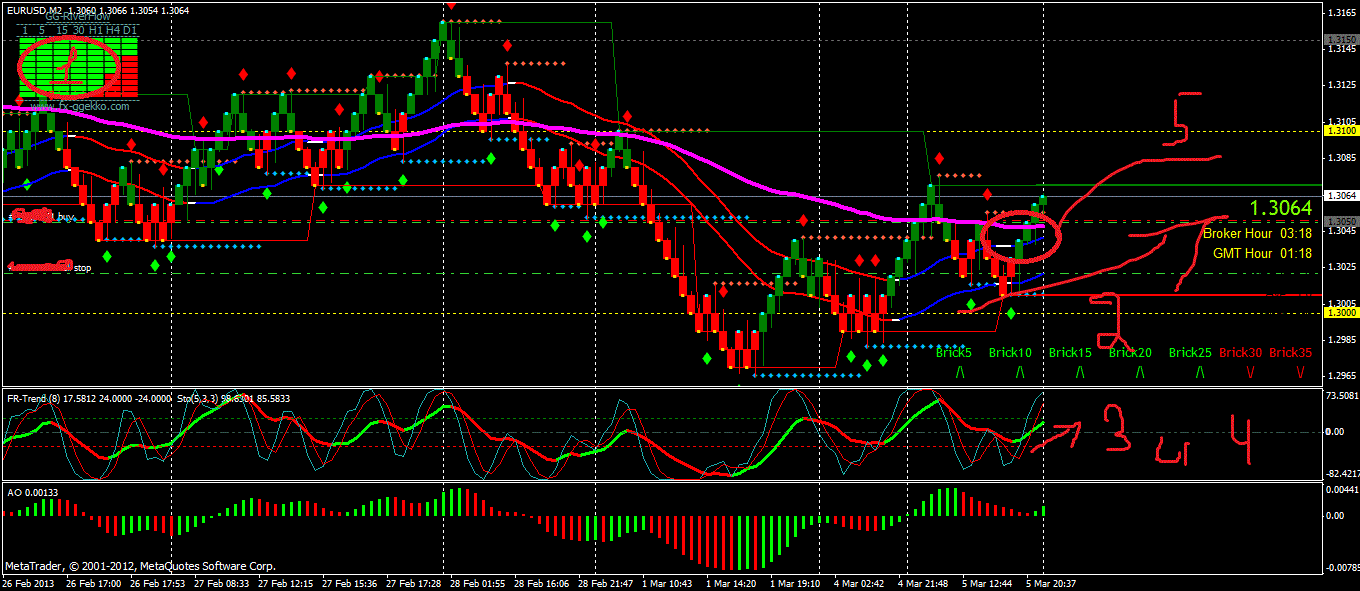Click the Brick15 label
1360x591 pixels.
(1070, 352)
